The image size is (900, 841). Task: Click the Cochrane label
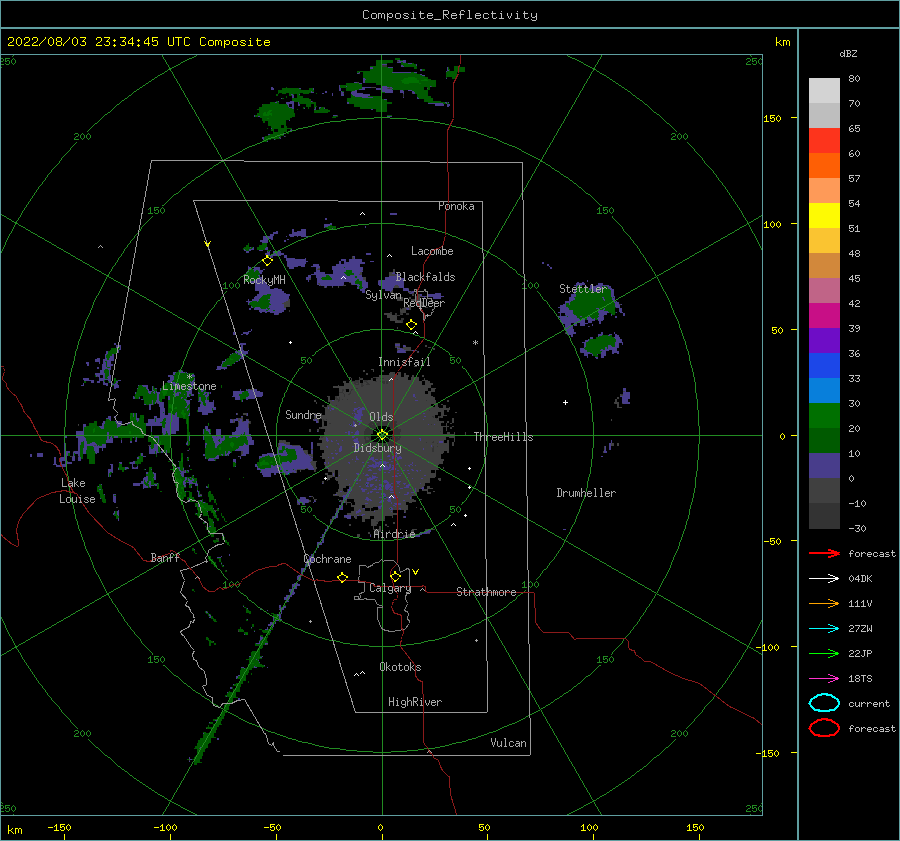tap(327, 559)
